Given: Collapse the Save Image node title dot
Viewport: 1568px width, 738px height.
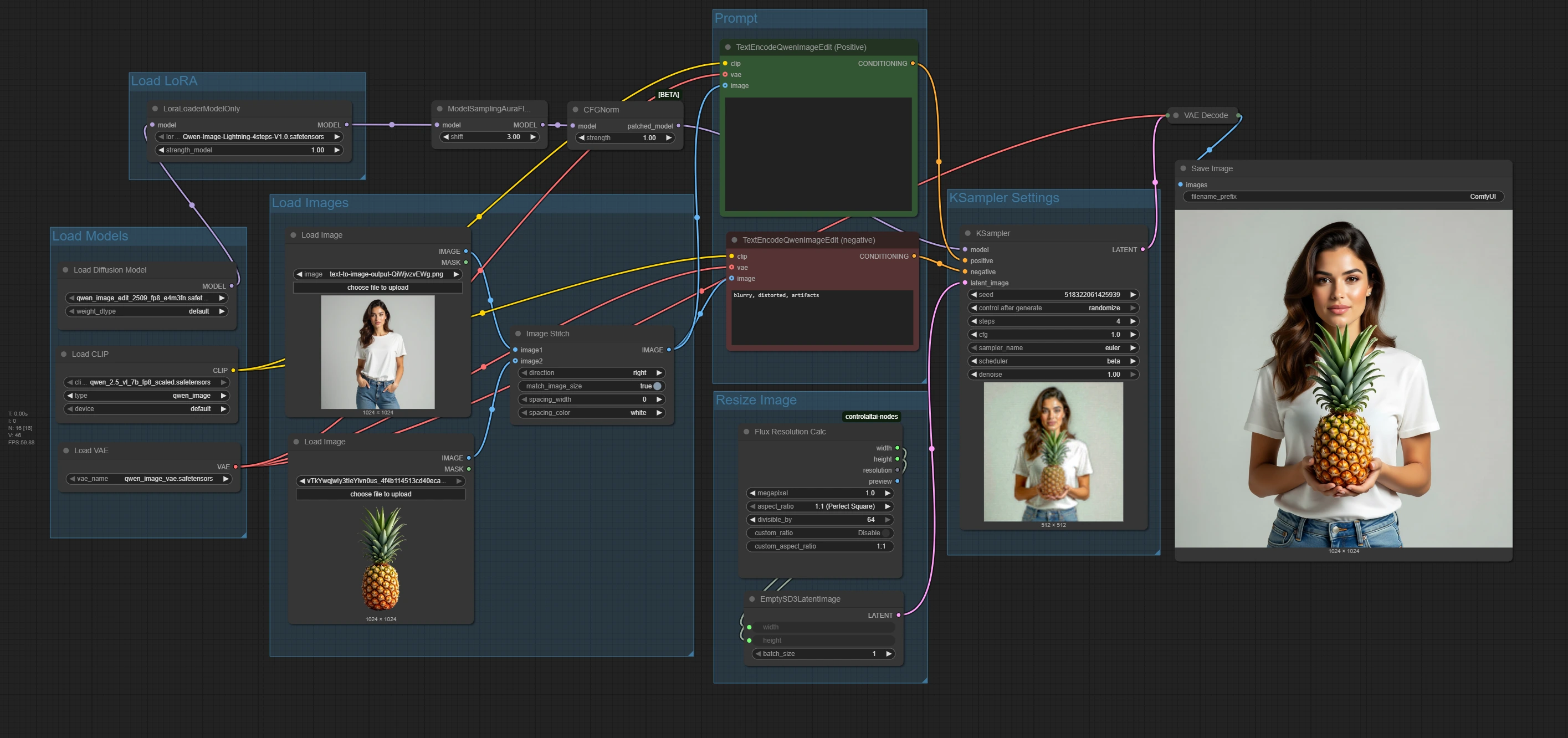Looking at the screenshot, I should [x=1183, y=168].
